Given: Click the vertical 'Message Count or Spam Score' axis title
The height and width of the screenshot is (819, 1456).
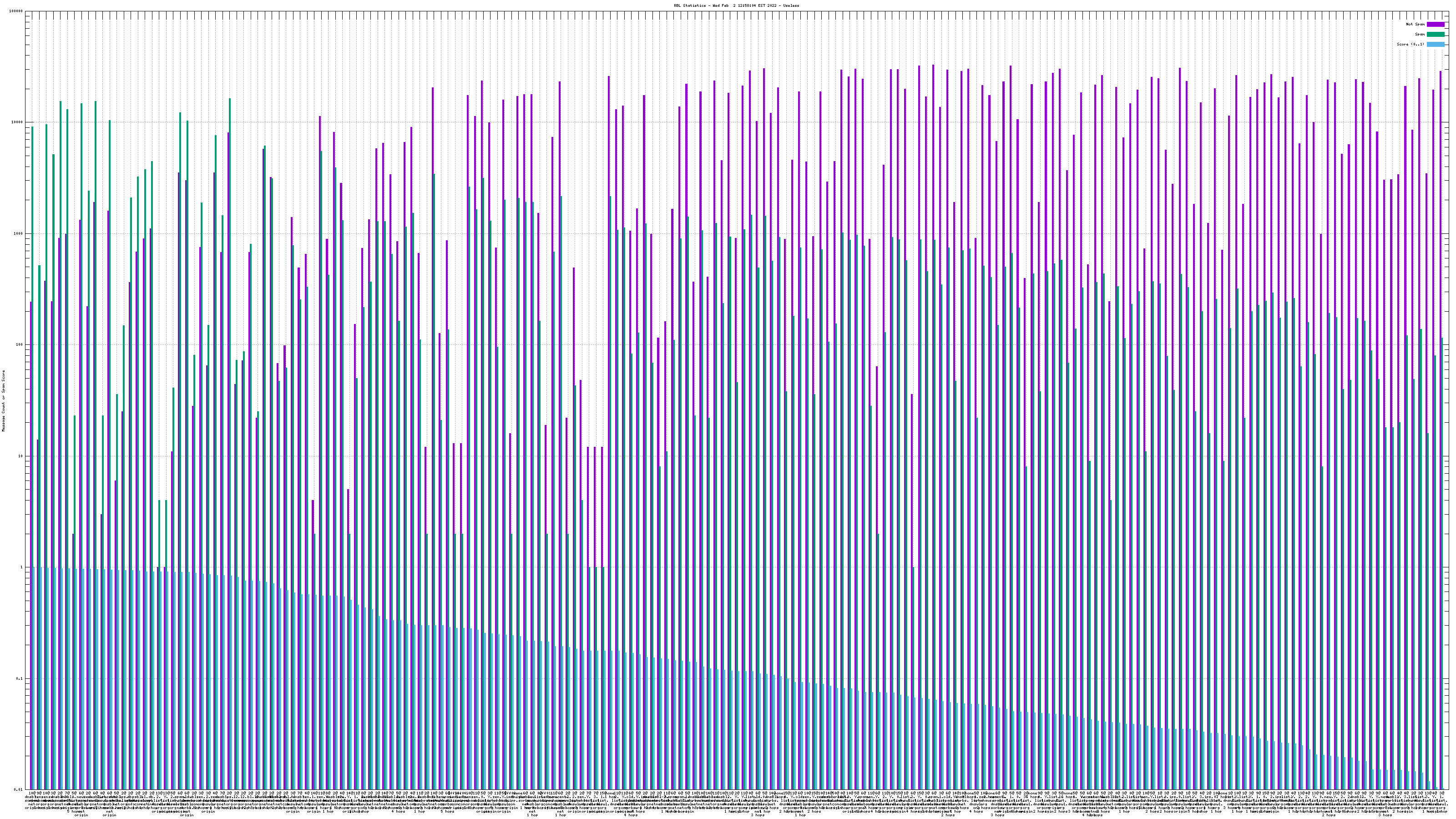Looking at the screenshot, I should 3,401.
